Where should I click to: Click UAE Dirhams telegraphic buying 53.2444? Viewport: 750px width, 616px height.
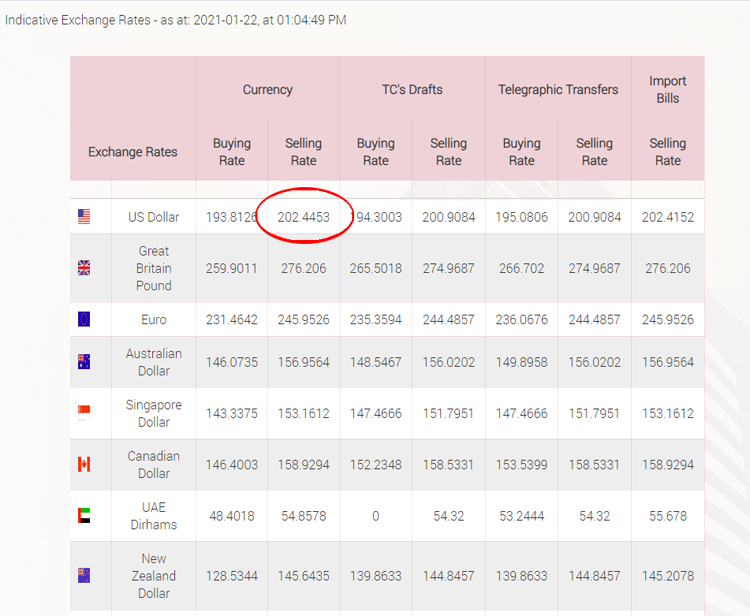(521, 516)
